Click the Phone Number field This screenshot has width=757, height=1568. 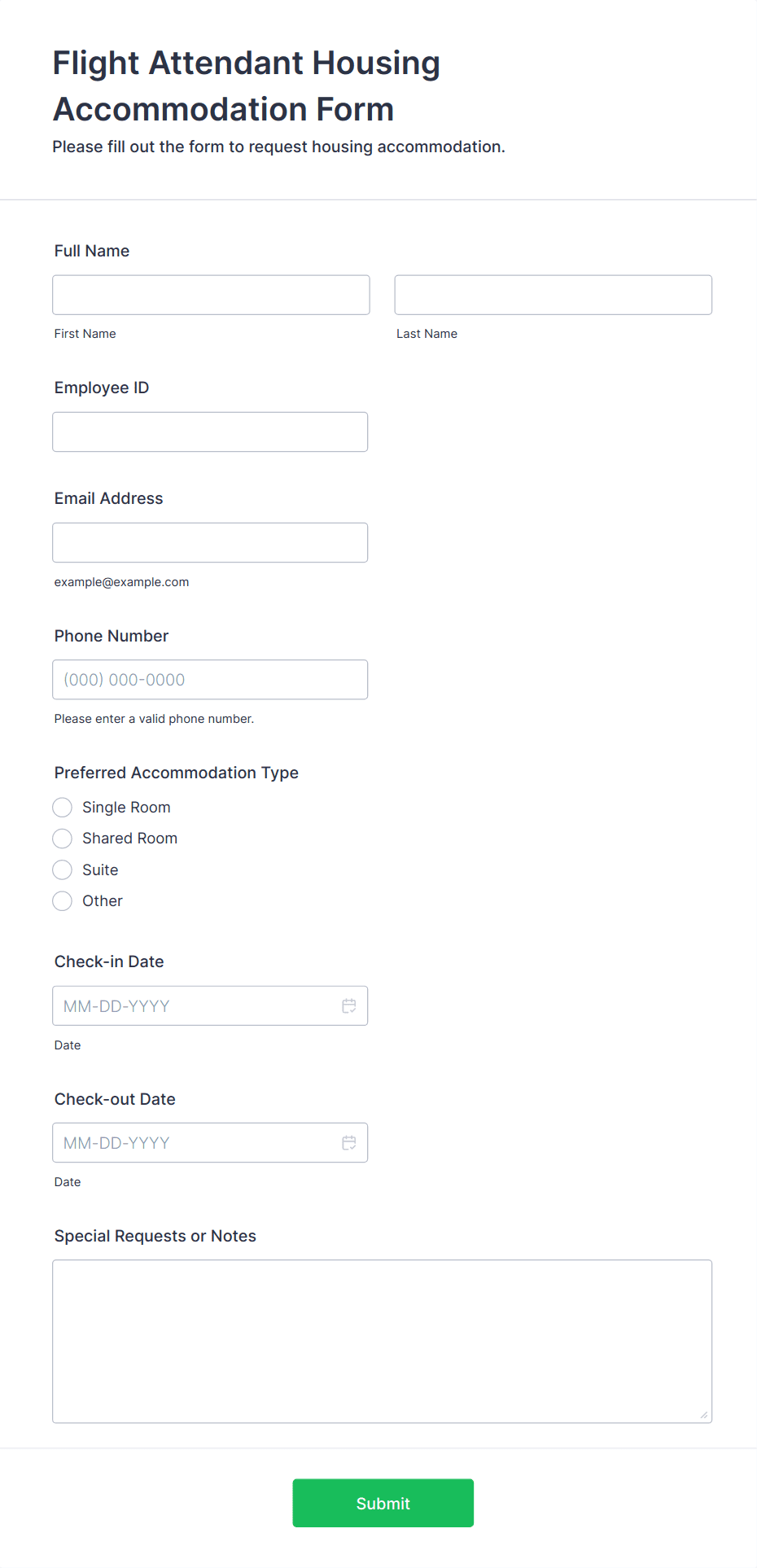tap(210, 680)
